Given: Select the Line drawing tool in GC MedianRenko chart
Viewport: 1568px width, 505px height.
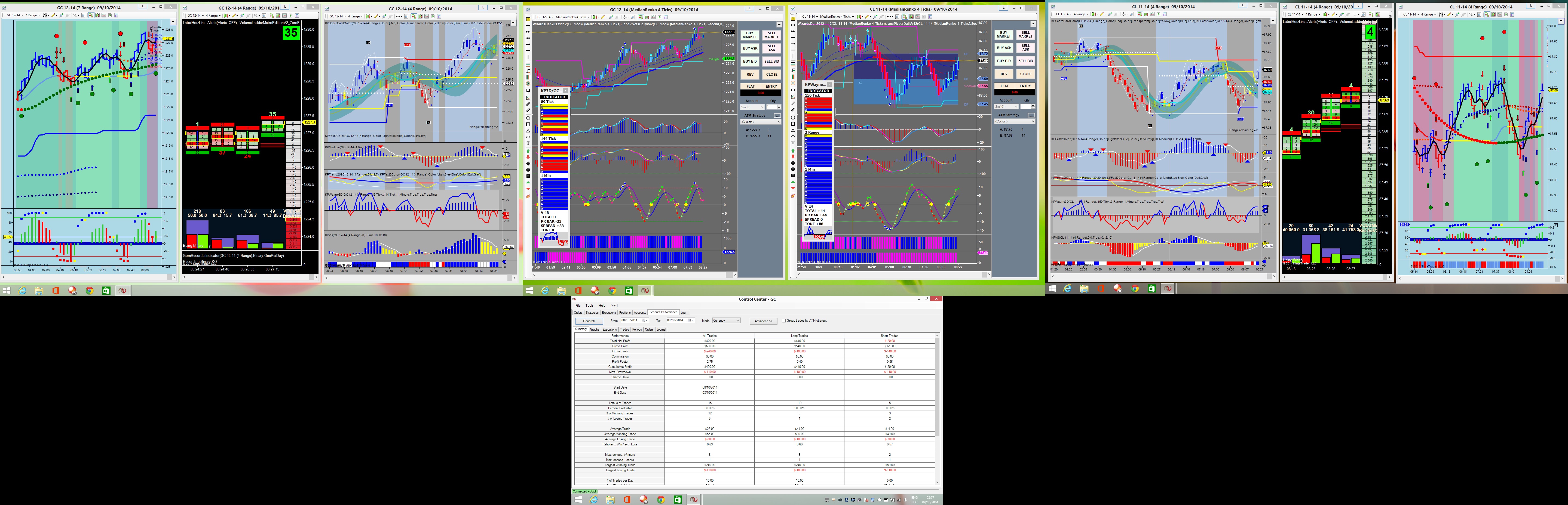Looking at the screenshot, I should coord(528,25).
